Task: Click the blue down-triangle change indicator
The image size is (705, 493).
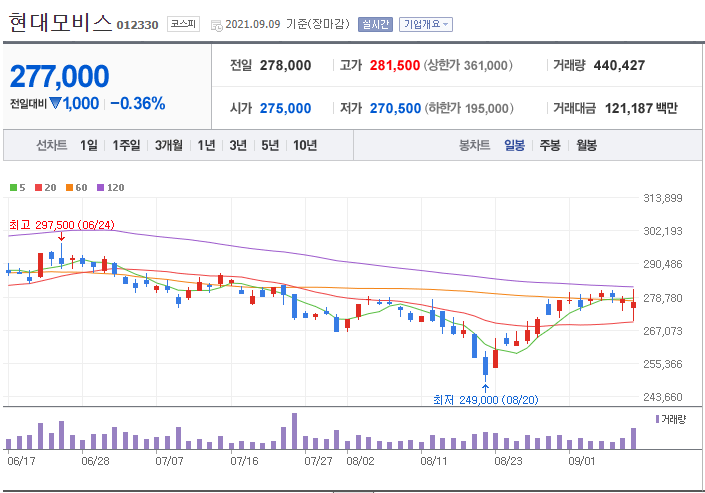Action: click(55, 103)
